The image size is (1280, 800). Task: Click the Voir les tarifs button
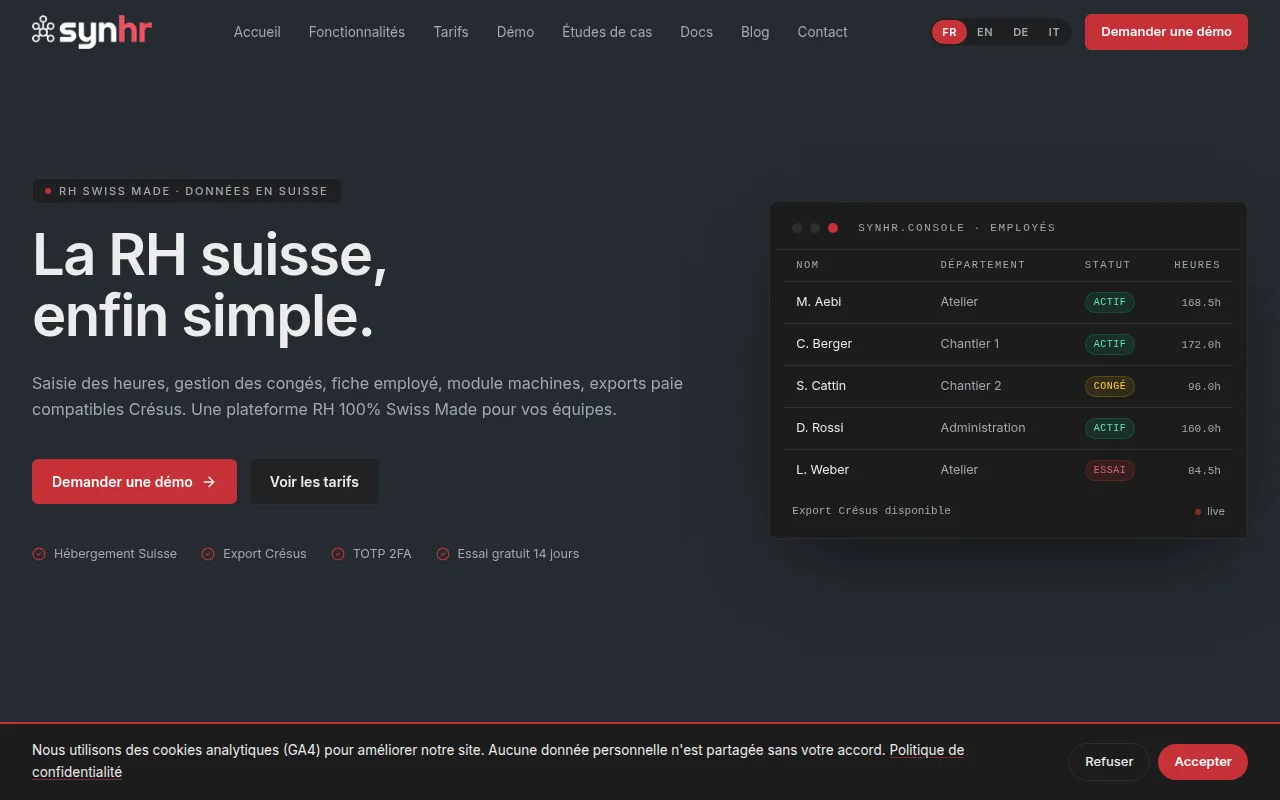pos(314,482)
